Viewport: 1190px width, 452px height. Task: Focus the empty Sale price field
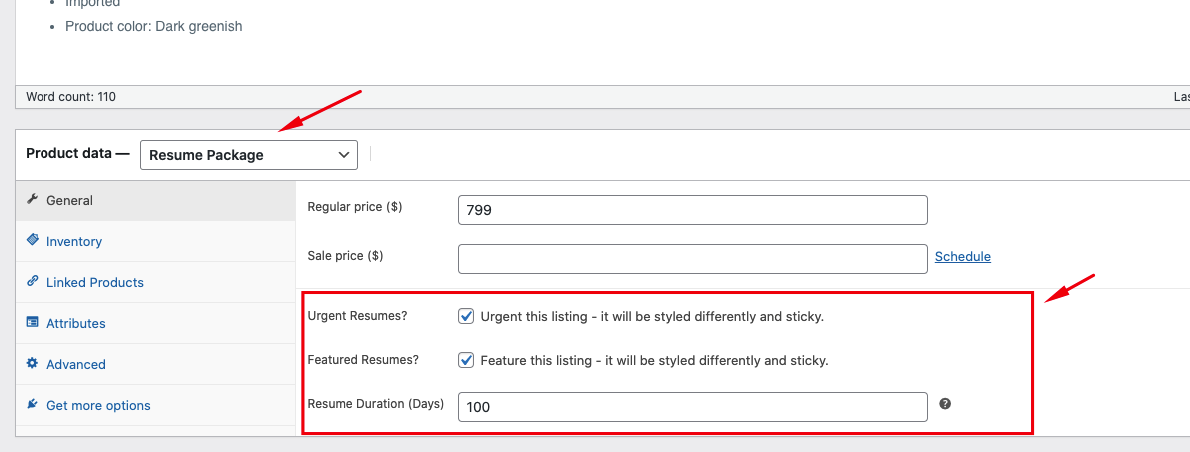point(692,258)
